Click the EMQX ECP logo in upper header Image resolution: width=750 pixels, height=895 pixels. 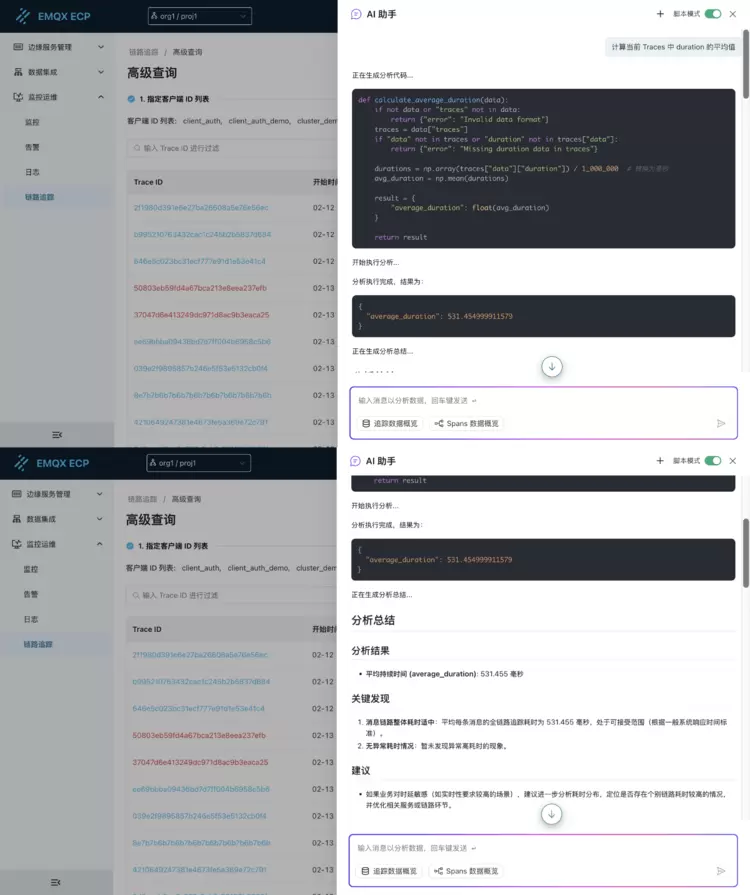pos(52,15)
